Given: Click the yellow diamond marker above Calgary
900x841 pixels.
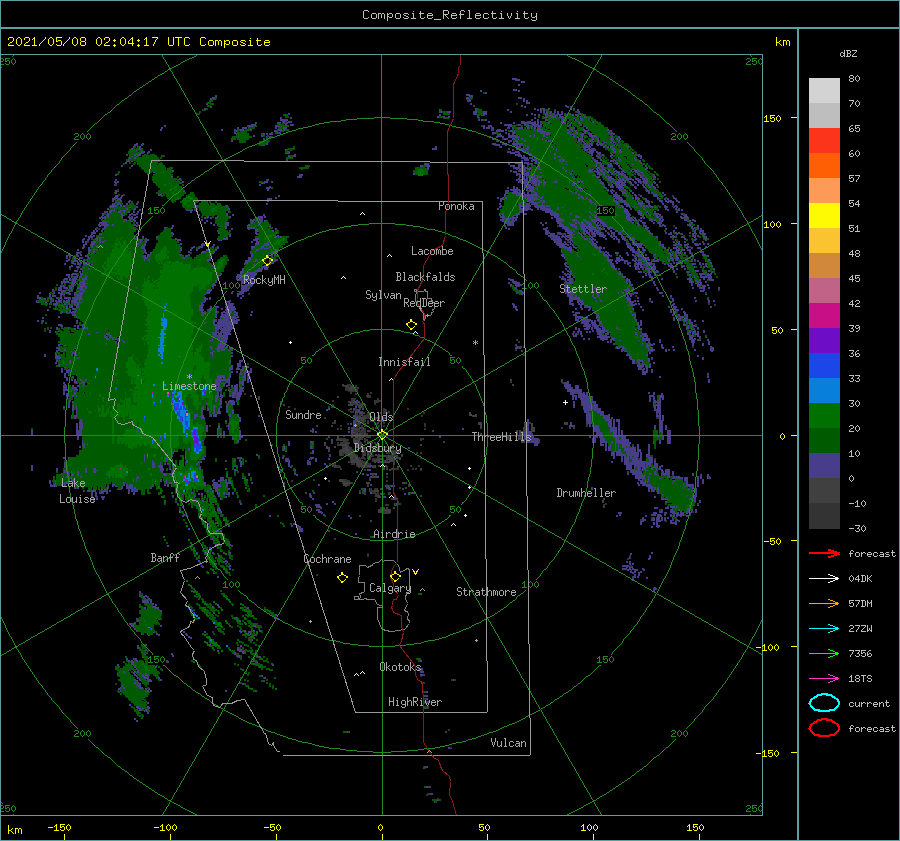Looking at the screenshot, I should 395,576.
